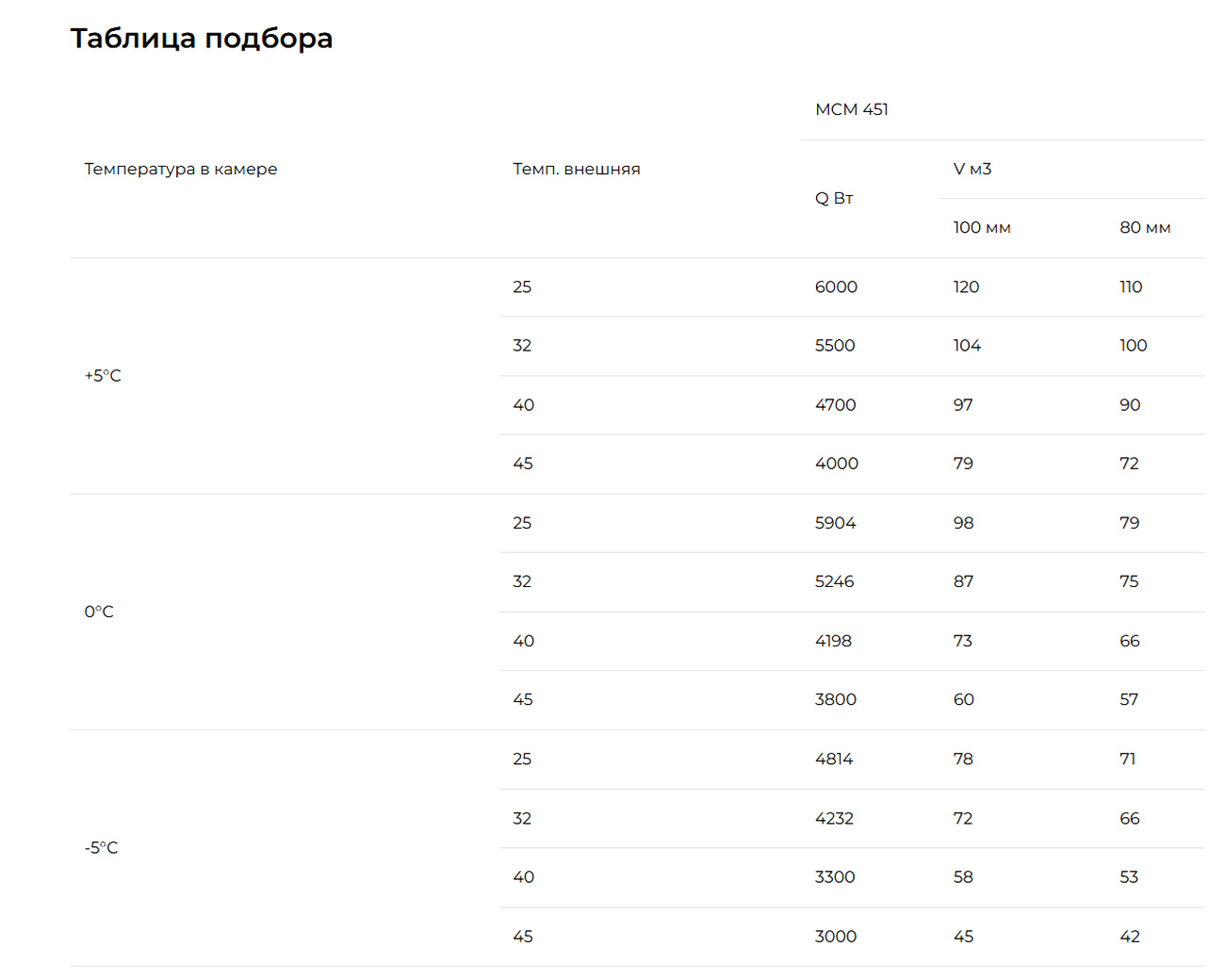The image size is (1225, 980).
Task: Click the 3300 Q value cell
Action: (835, 876)
